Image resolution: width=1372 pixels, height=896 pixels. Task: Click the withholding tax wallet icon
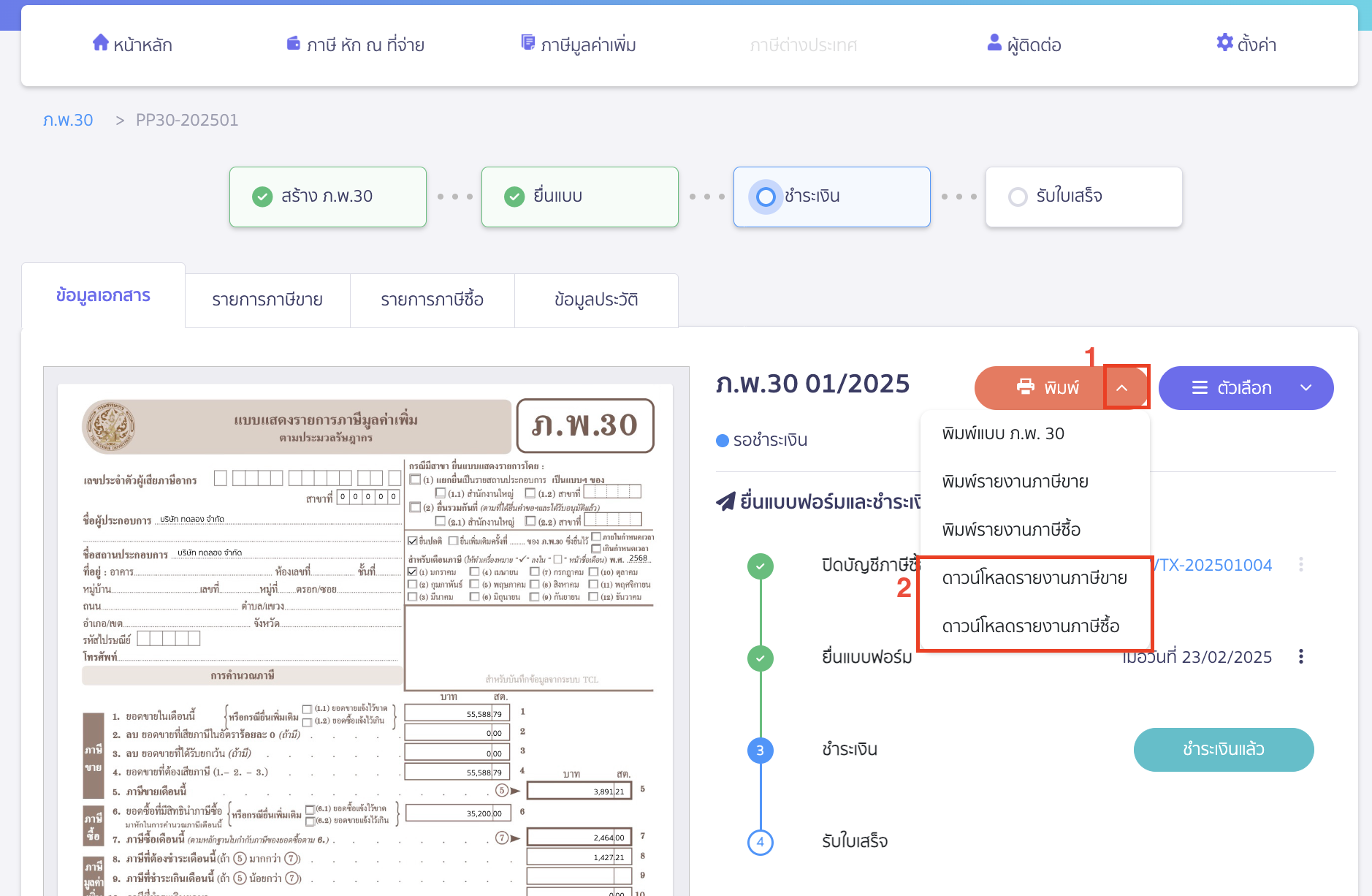(x=294, y=44)
